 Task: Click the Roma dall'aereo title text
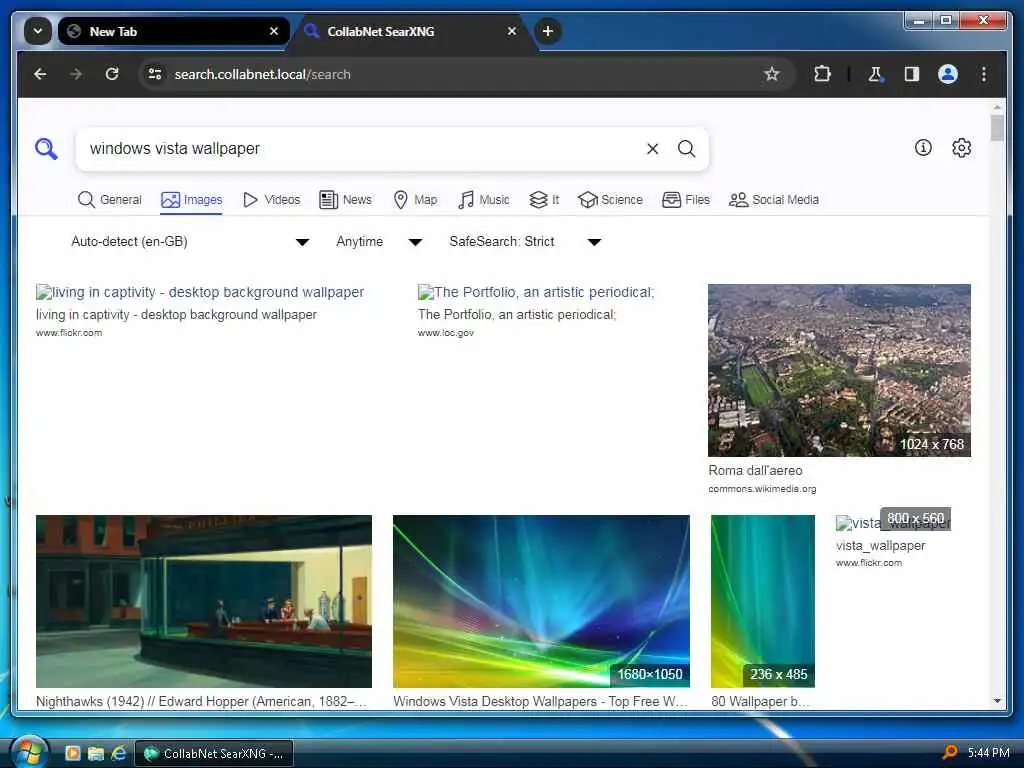tap(756, 470)
